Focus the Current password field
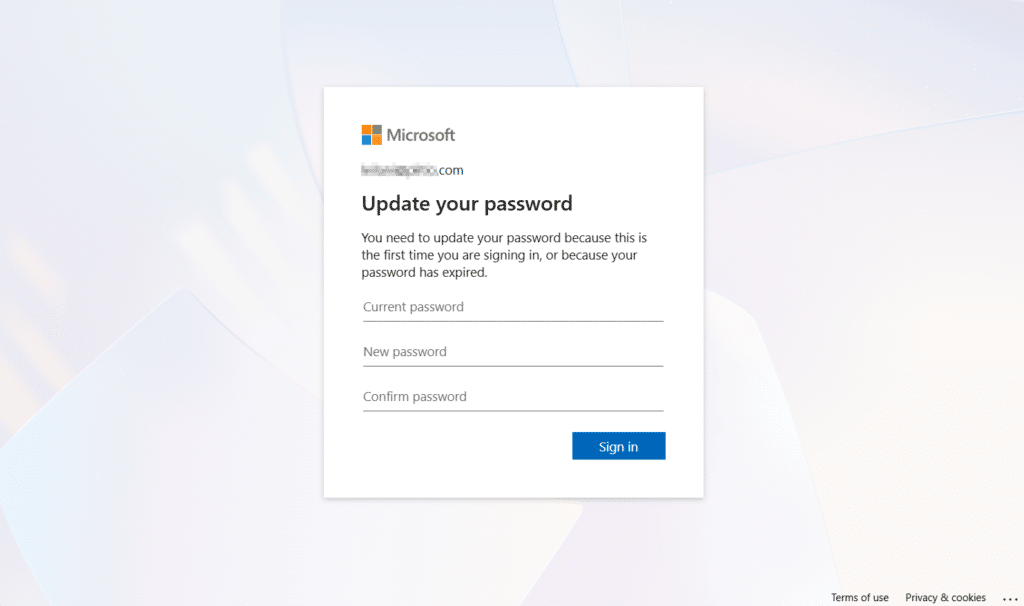Viewport: 1024px width, 606px height. coord(513,308)
